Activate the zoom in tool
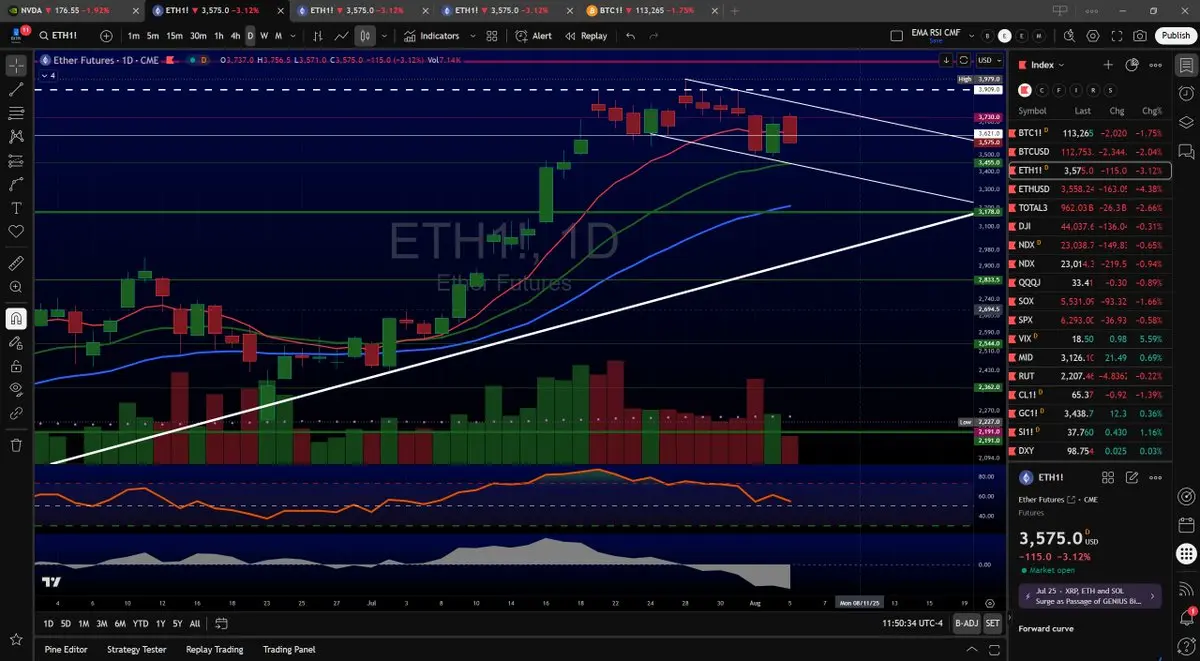The height and width of the screenshot is (661, 1200). click(x=16, y=287)
